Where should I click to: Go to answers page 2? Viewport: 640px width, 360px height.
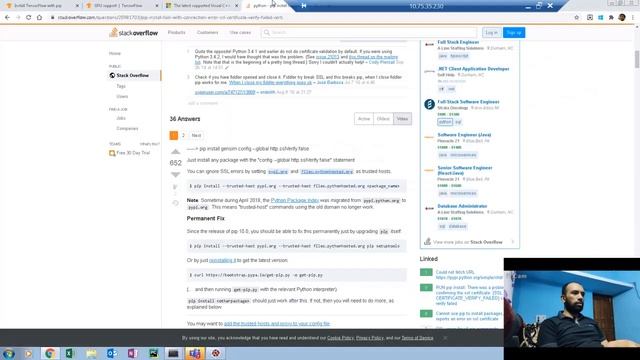[183, 135]
